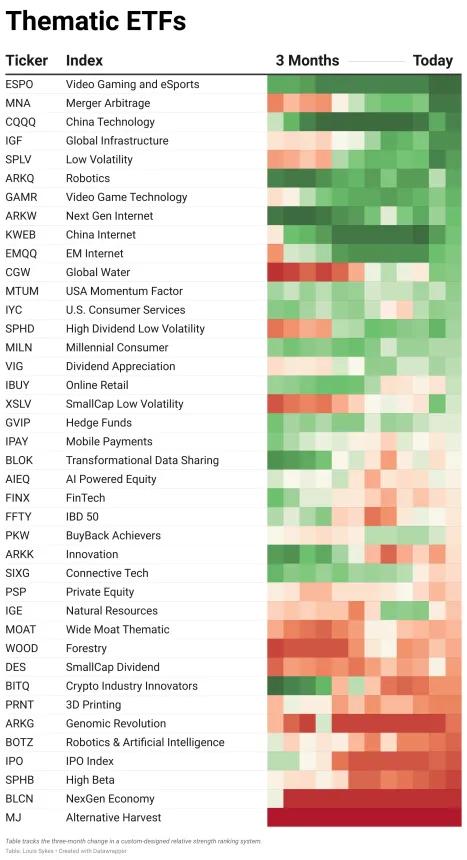This screenshot has width=467, height=860.
Task: Click the Ticker column header
Action: [x=26, y=60]
